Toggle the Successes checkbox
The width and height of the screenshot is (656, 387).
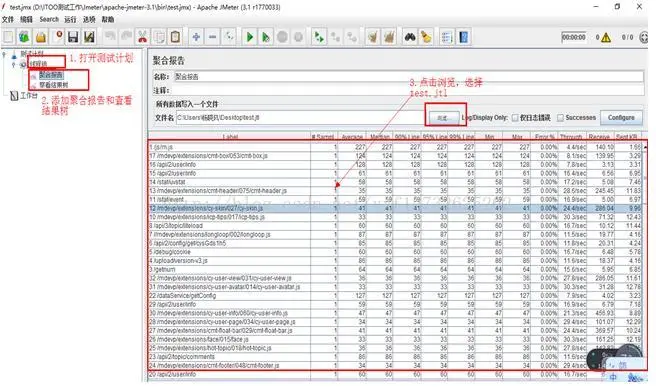[560, 118]
